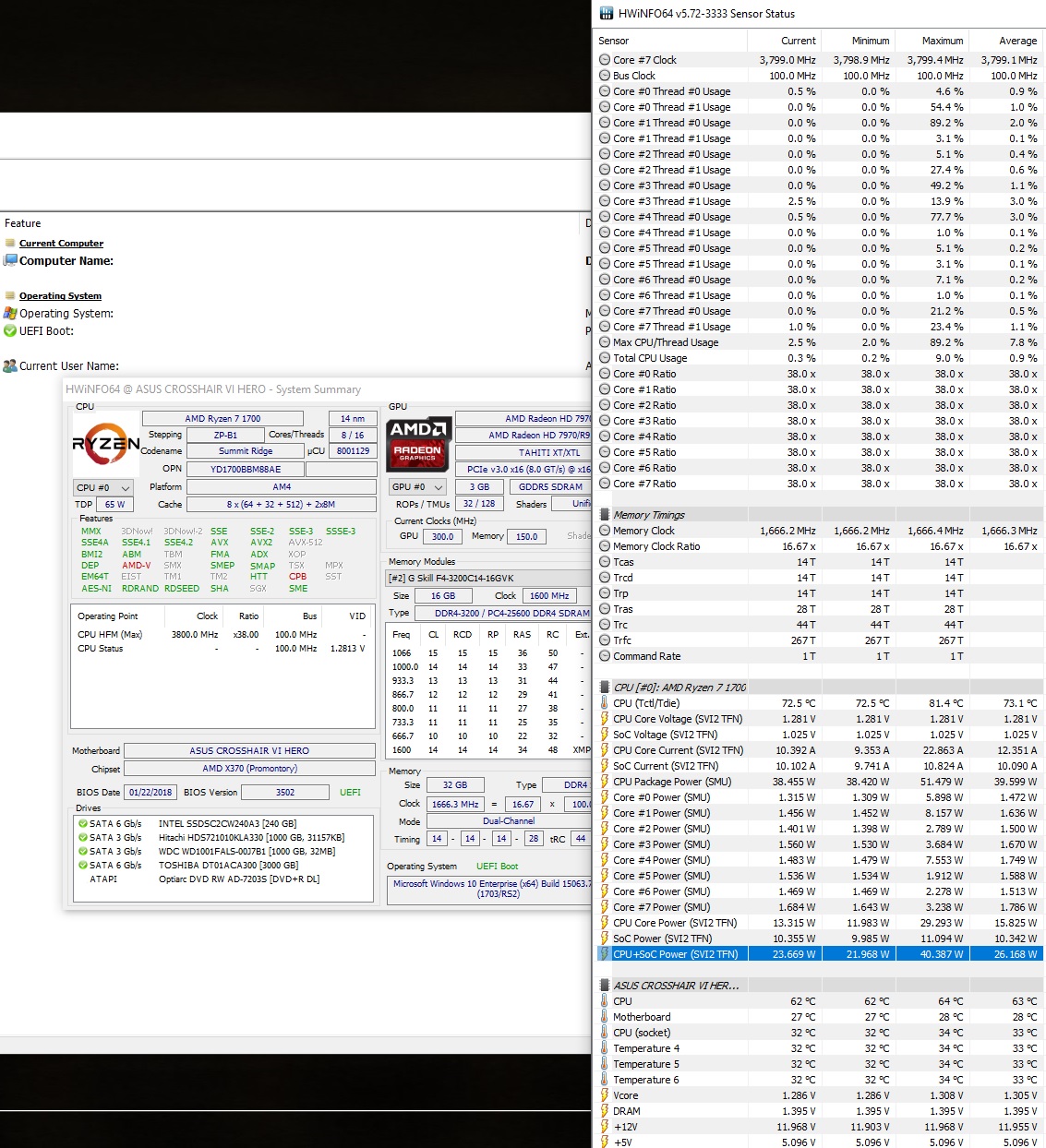Select the Core #3 Thread #1 Usage row

(x=819, y=201)
